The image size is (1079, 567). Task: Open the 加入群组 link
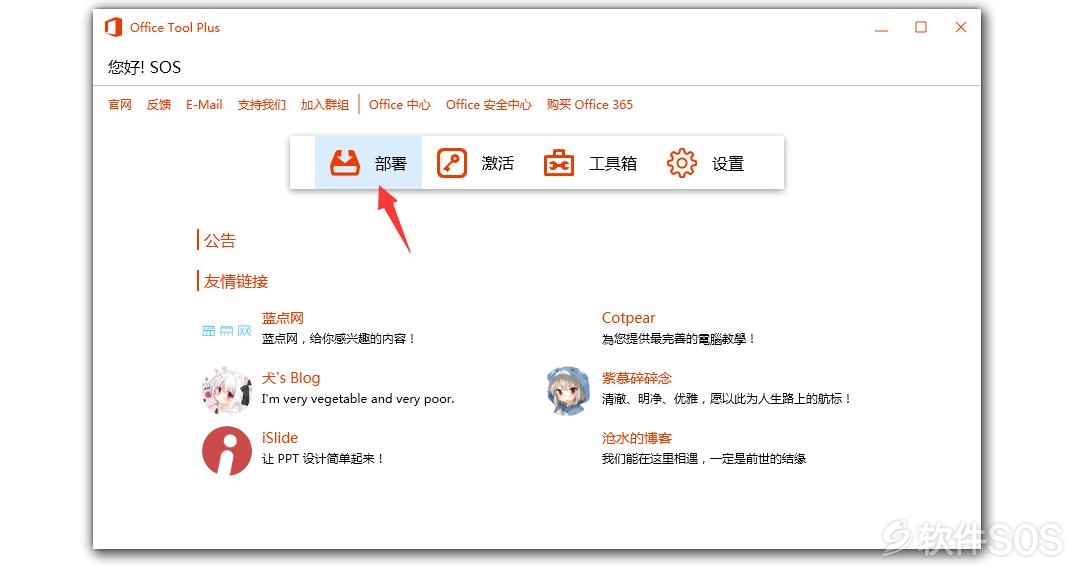324,105
